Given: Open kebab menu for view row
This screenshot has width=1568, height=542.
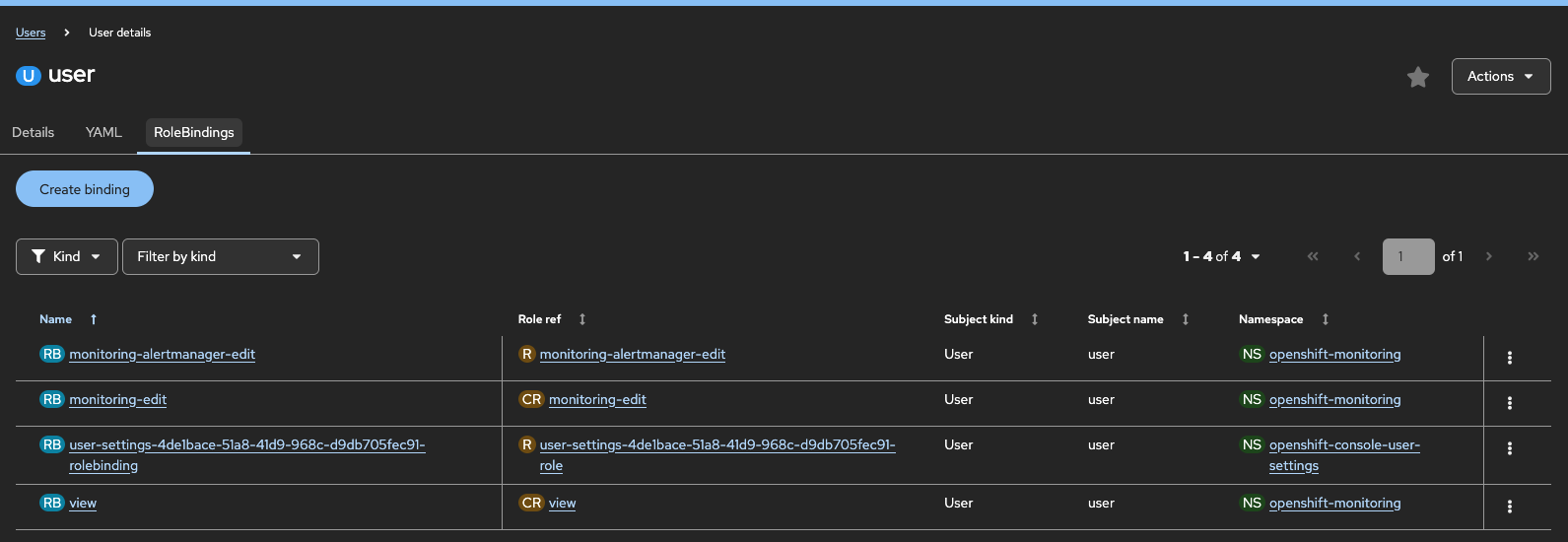Looking at the screenshot, I should 1509,507.
